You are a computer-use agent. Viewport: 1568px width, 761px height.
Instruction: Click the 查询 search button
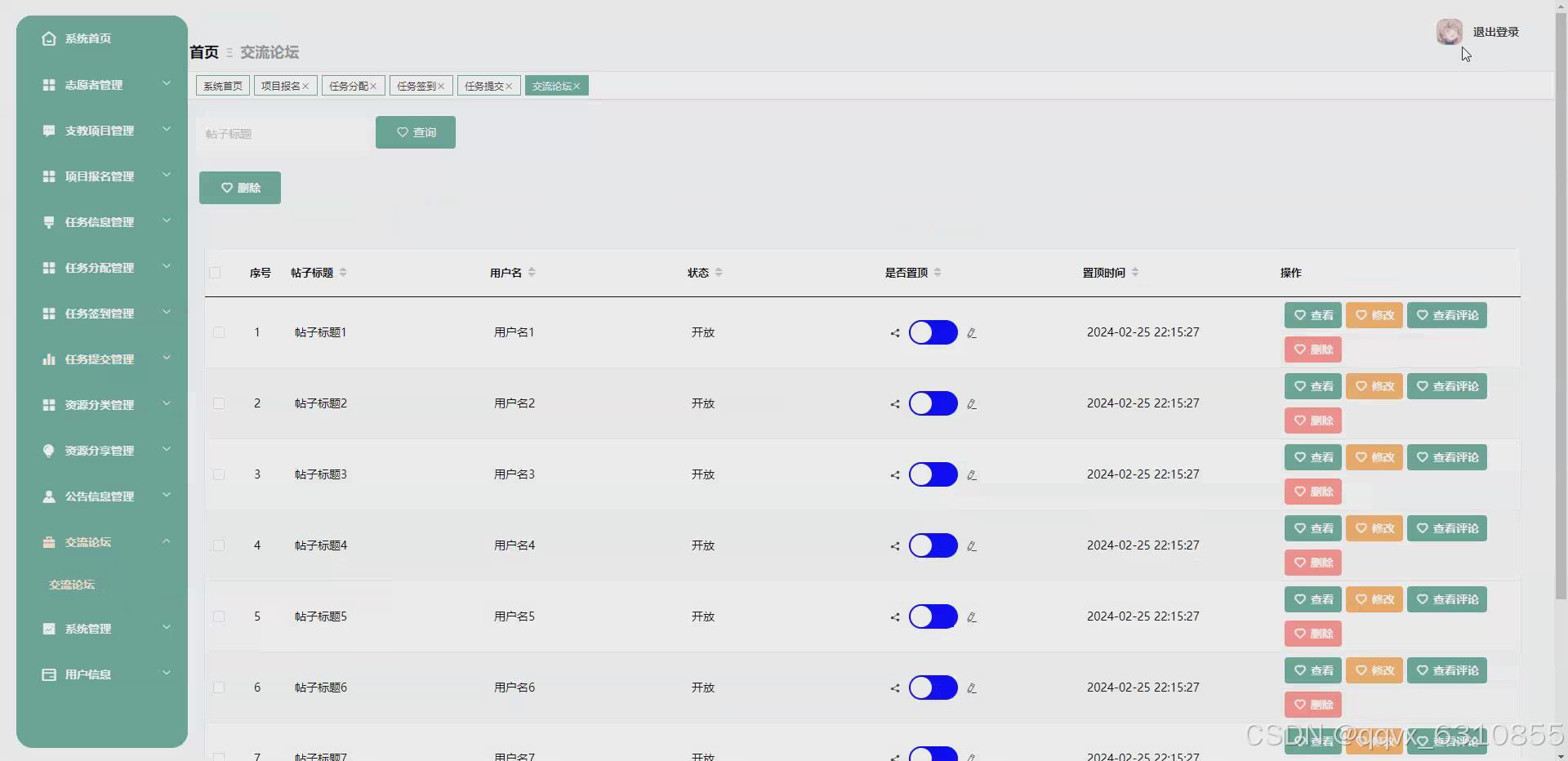click(416, 132)
